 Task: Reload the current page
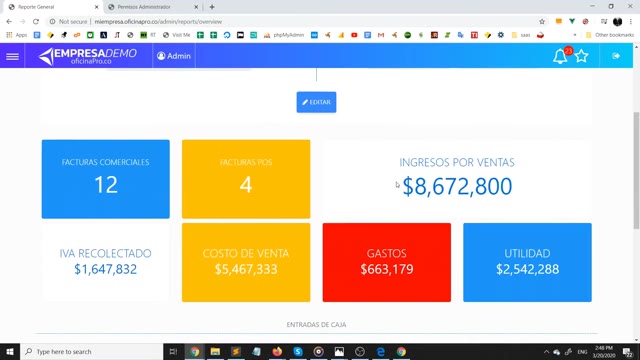(36, 22)
